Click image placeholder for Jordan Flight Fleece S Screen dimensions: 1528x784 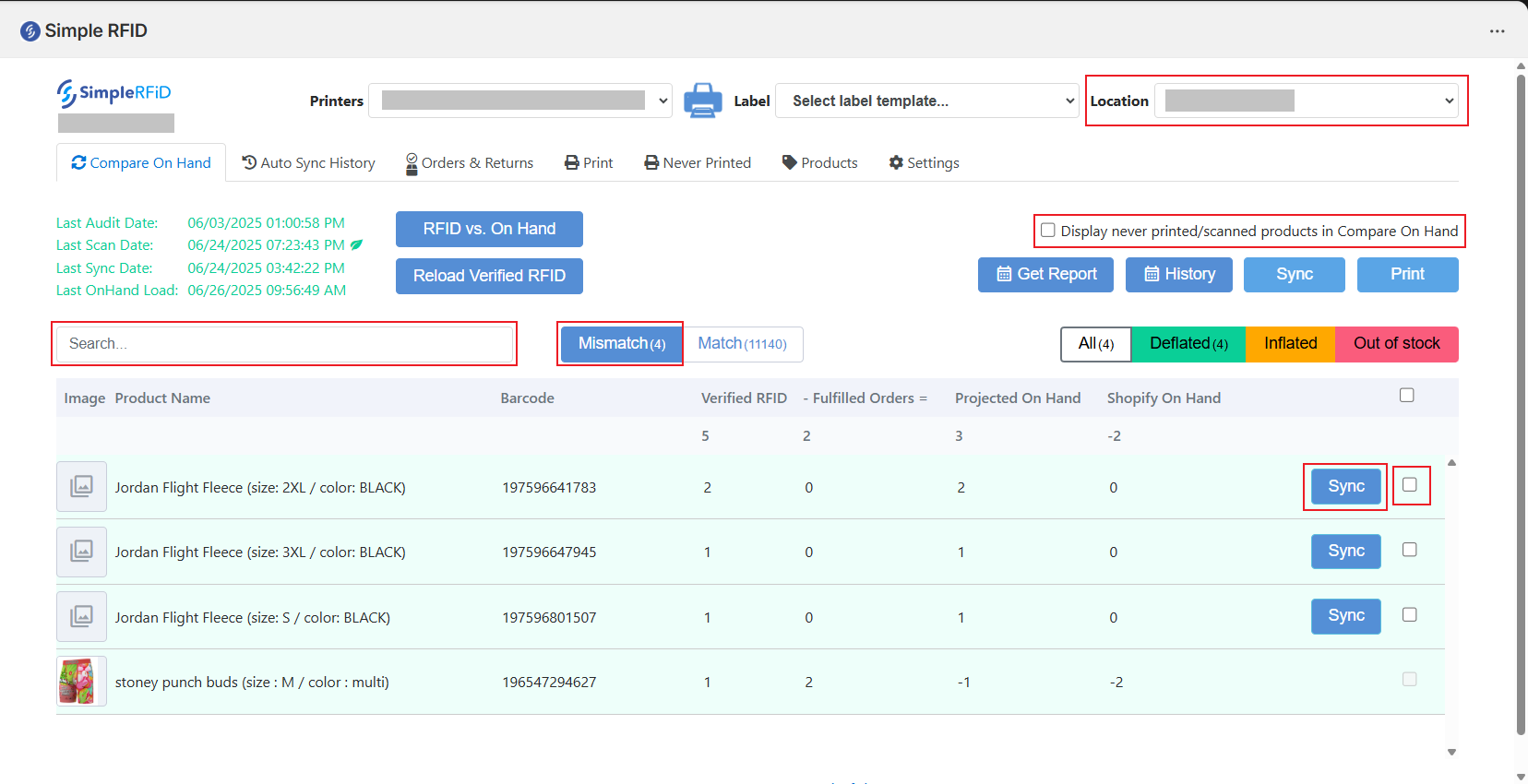tap(81, 616)
